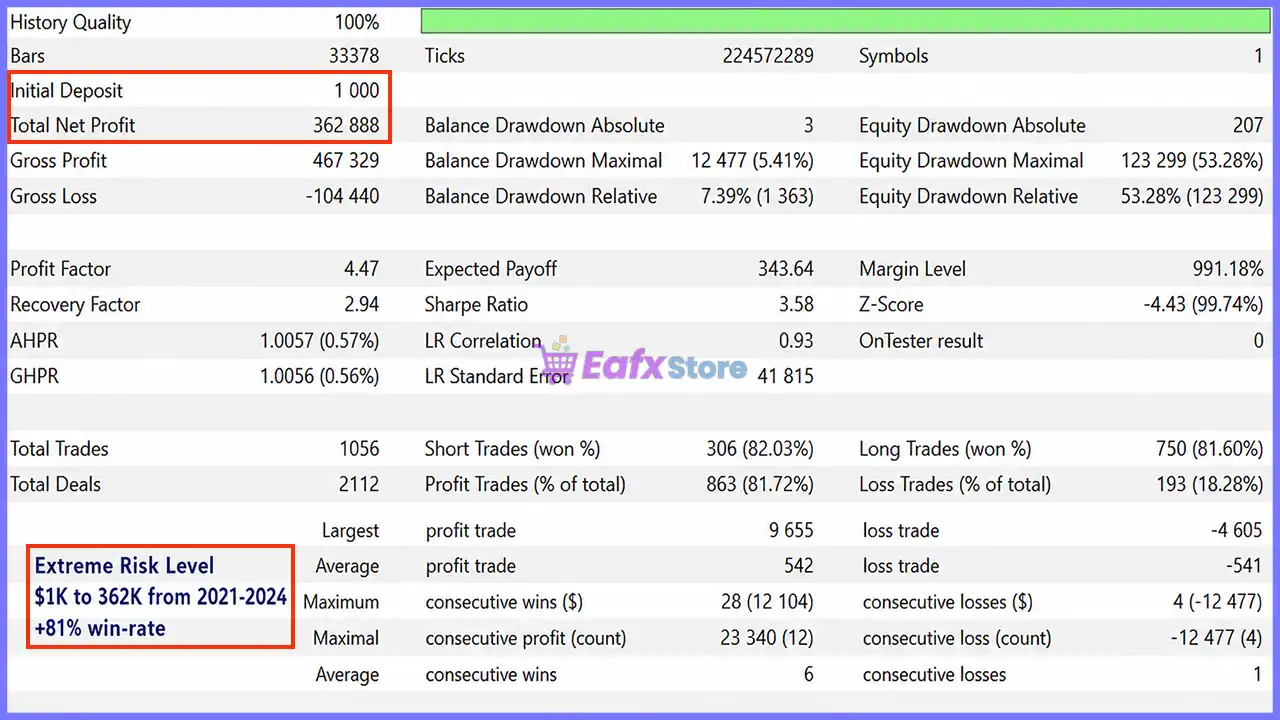1280x720 pixels.
Task: Select the average consecutive wins value 6
Action: pos(808,675)
